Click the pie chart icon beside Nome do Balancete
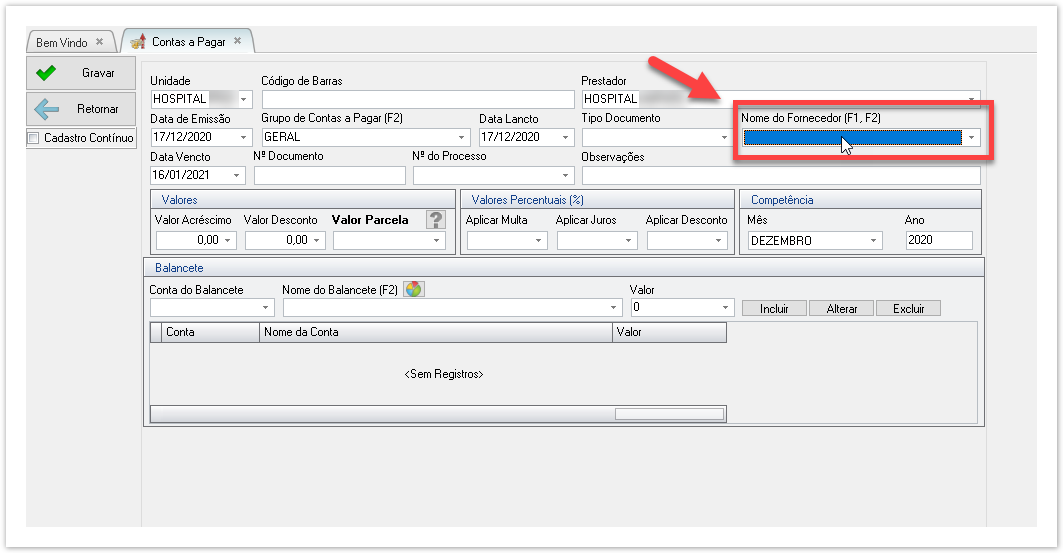 (x=413, y=290)
